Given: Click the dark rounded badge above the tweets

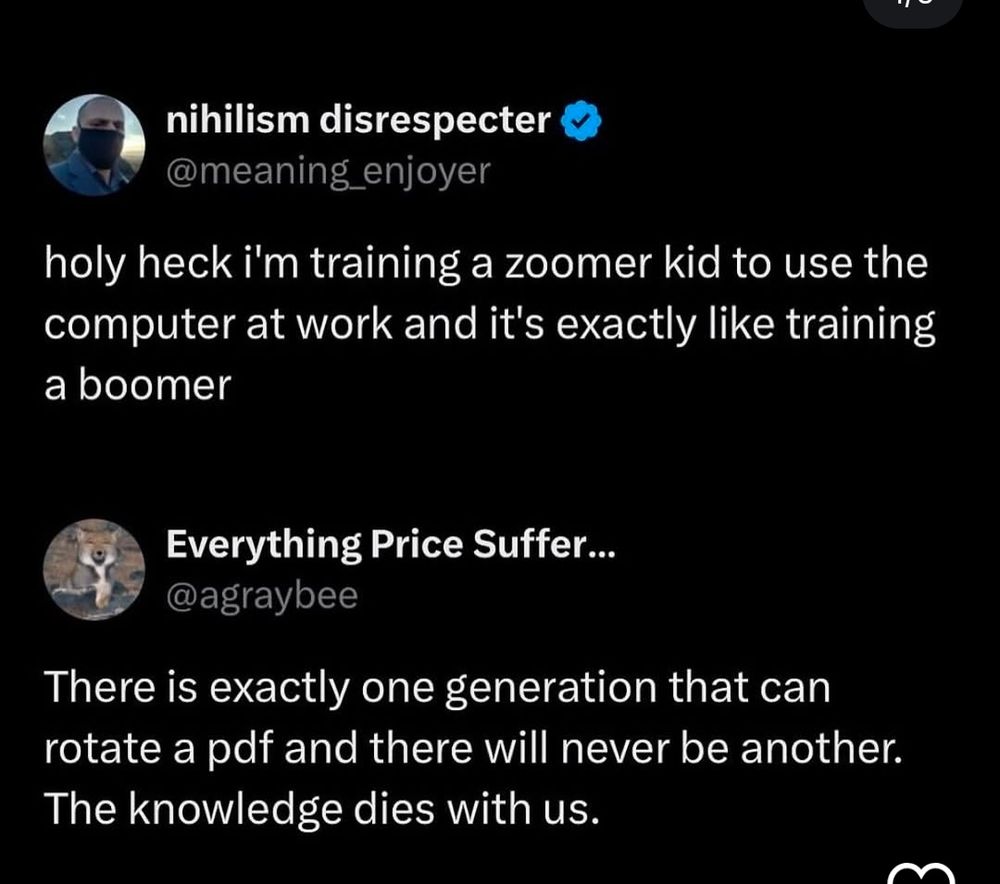Looking at the screenshot, I should coord(913,8).
